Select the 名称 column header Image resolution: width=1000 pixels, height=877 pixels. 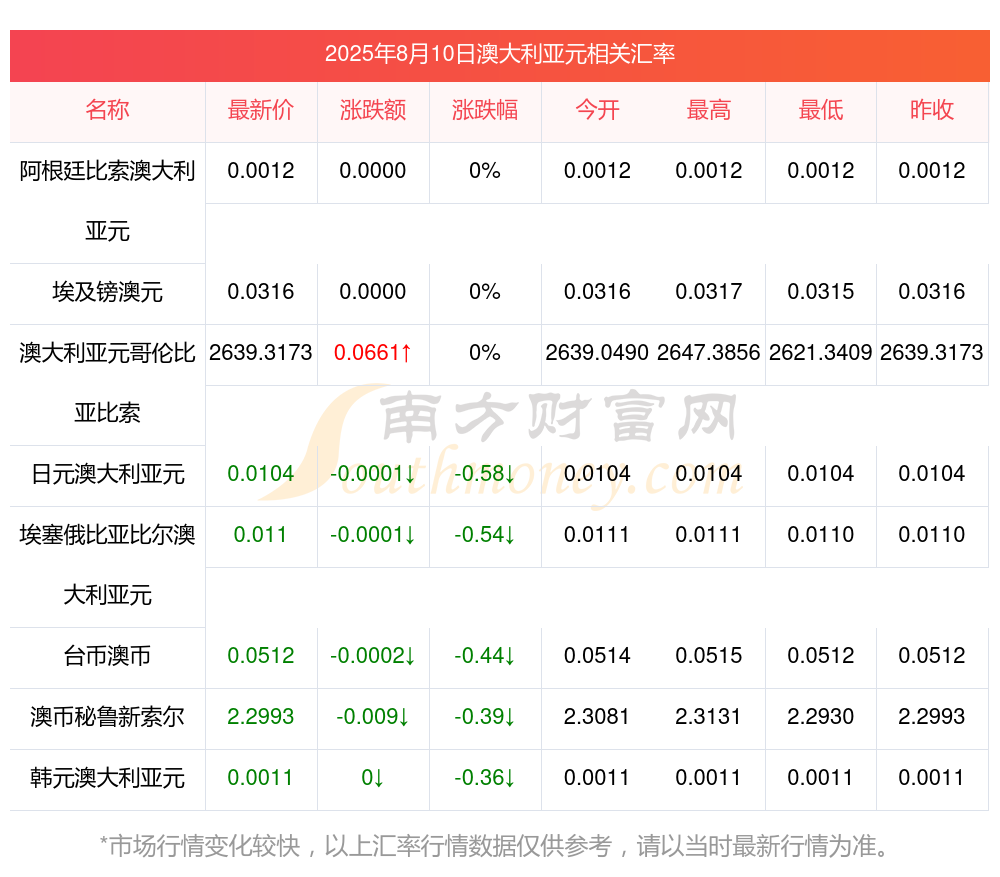[107, 110]
